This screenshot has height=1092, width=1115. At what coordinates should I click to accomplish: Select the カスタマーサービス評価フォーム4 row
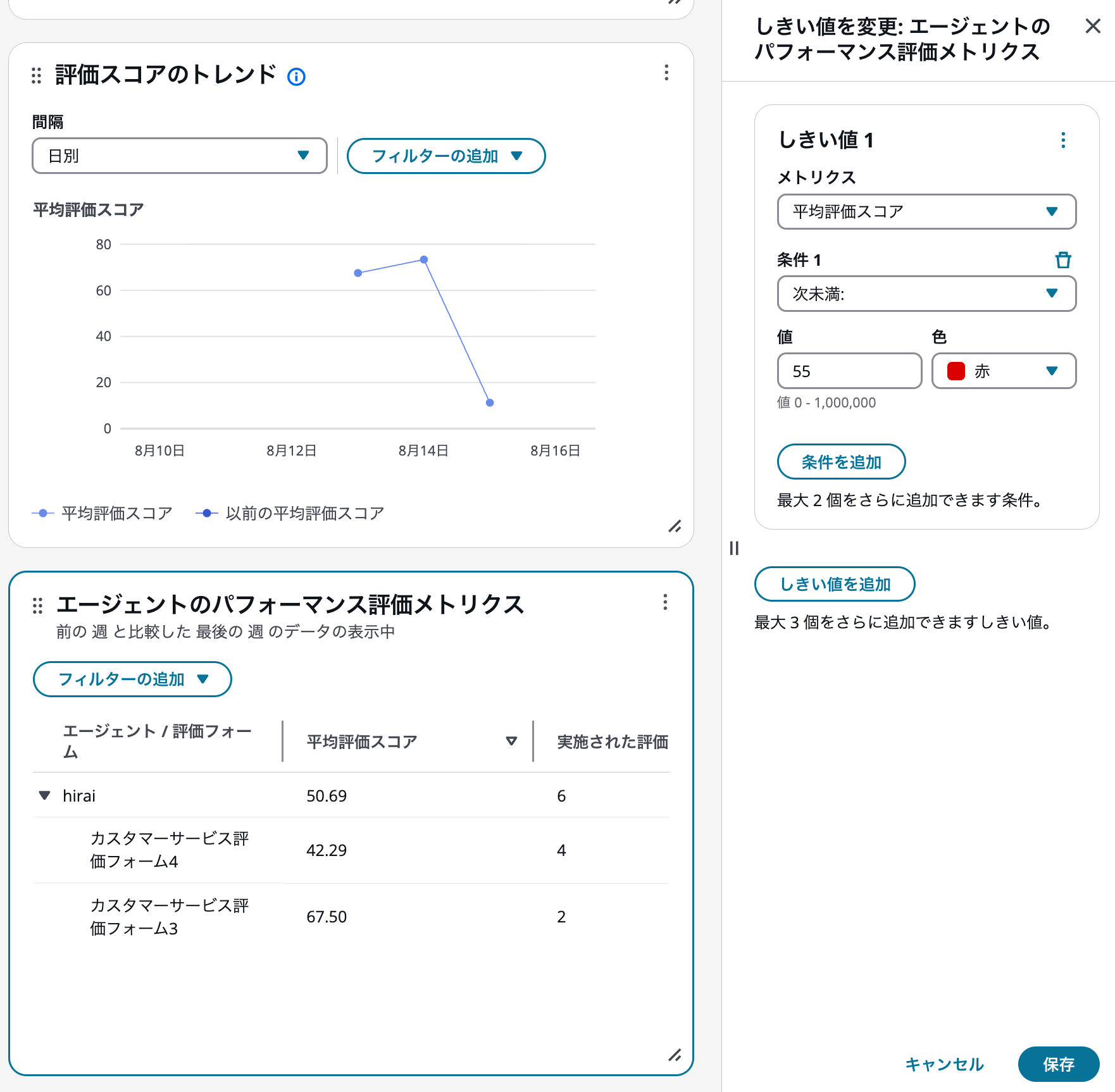point(351,850)
